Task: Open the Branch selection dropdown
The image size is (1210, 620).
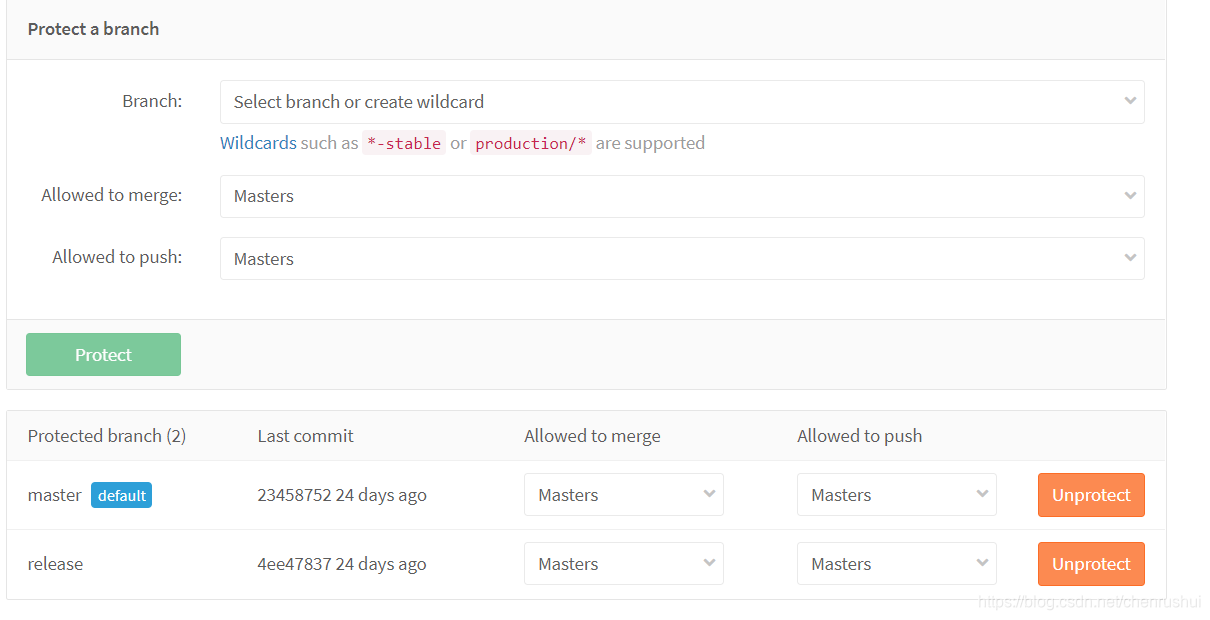Action: tap(680, 102)
